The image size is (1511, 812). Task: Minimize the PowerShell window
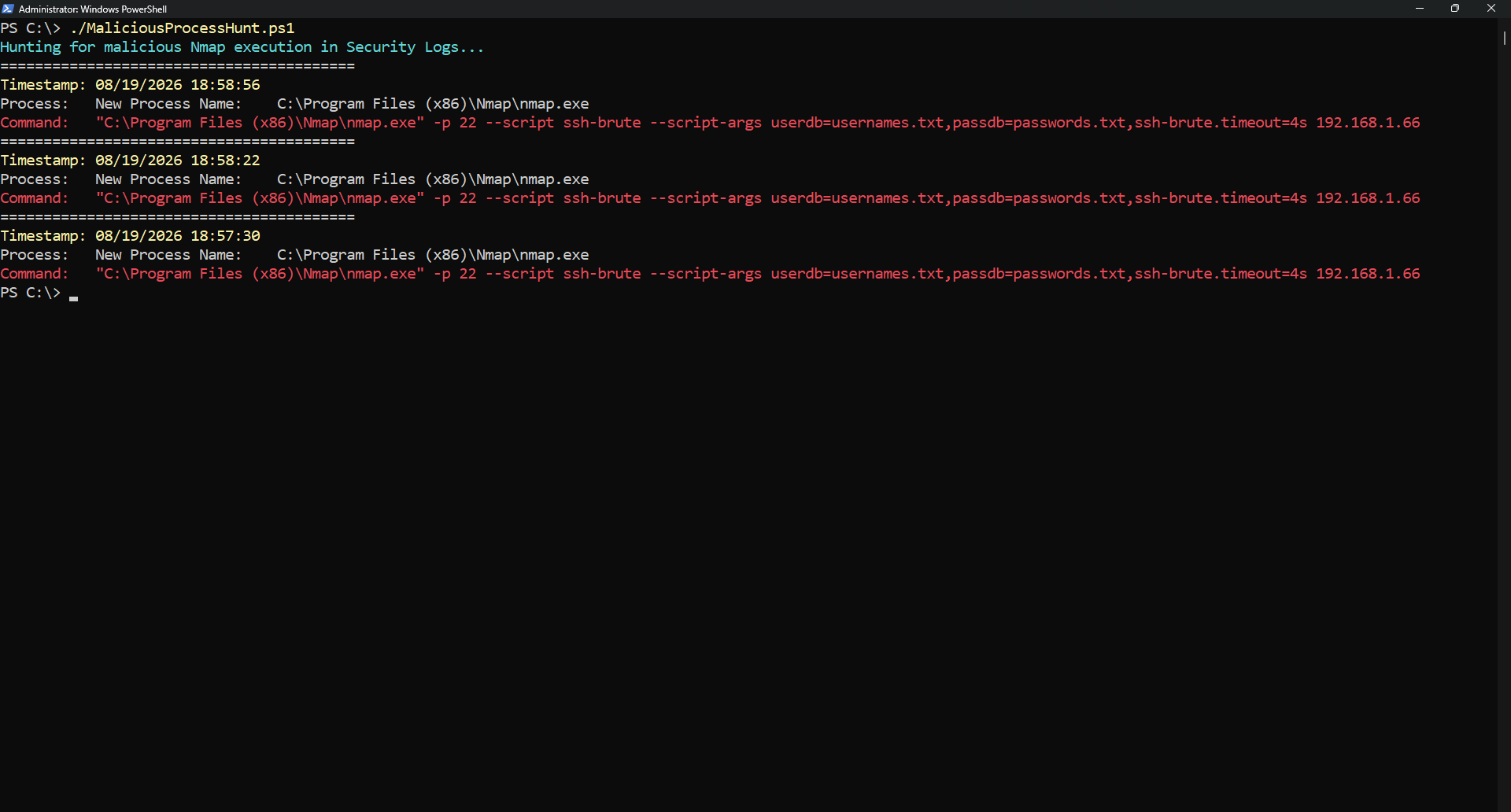(1420, 9)
